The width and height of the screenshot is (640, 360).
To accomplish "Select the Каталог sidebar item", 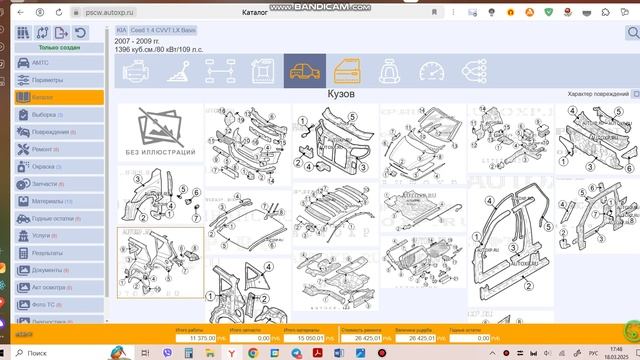I will [59, 98].
